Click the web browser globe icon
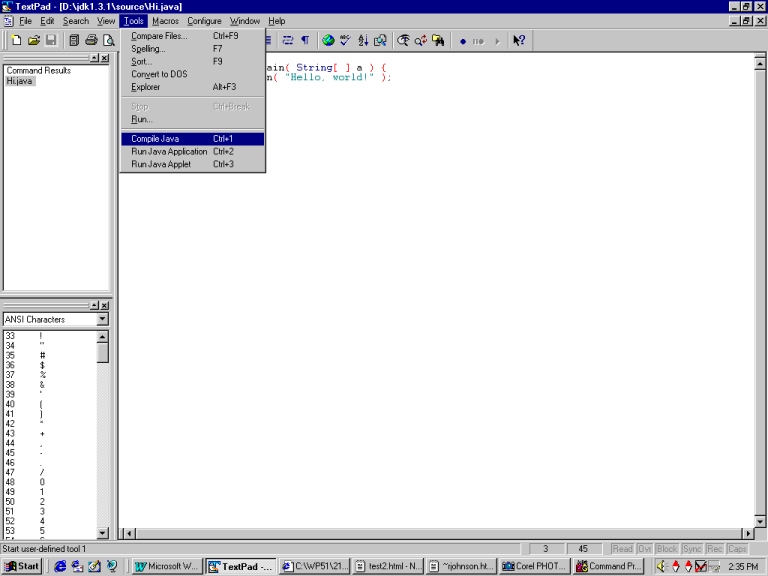The width and height of the screenshot is (768, 576). (x=328, y=41)
